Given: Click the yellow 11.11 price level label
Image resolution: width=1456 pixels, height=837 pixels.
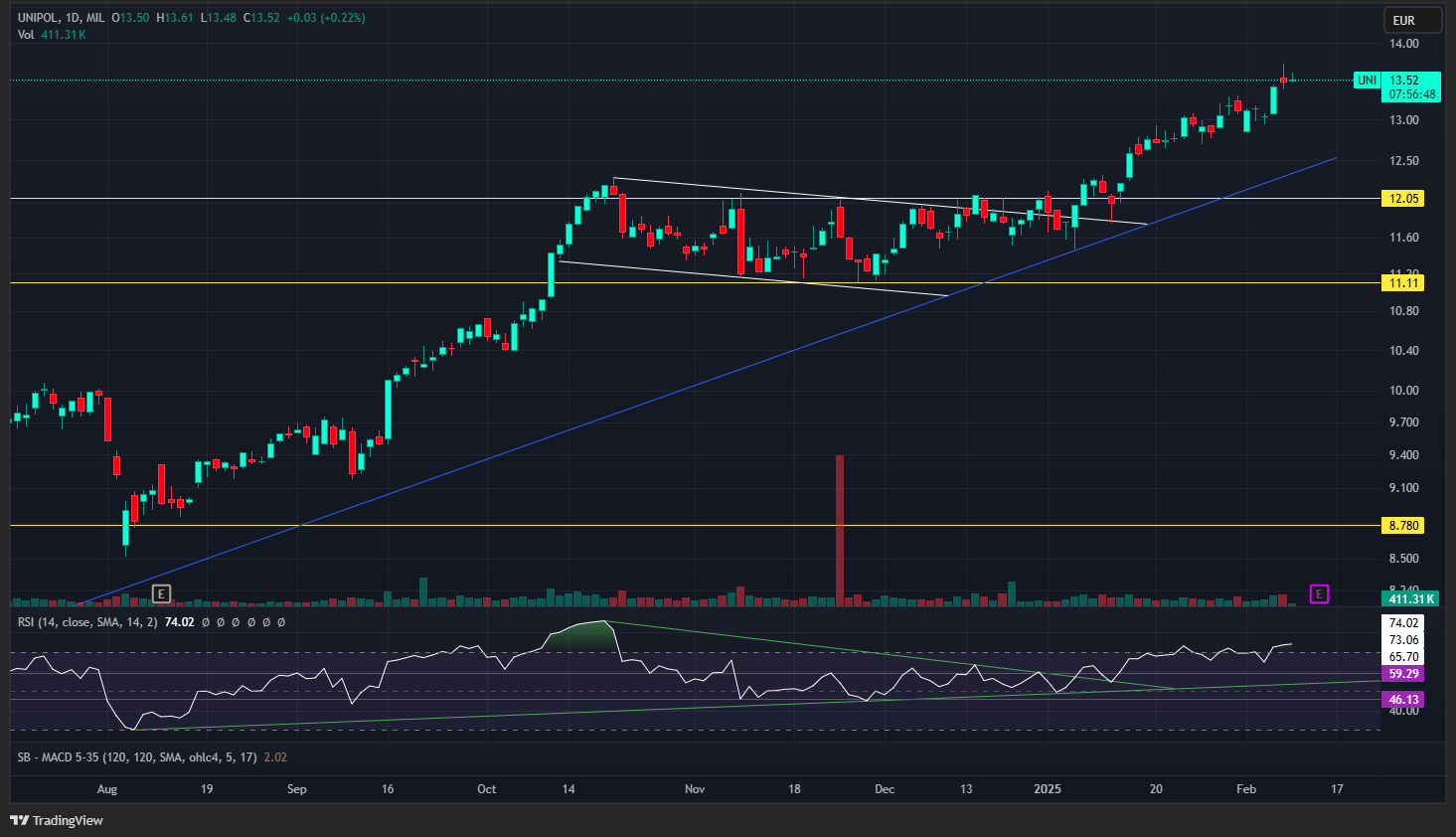Looking at the screenshot, I should pos(1403,283).
